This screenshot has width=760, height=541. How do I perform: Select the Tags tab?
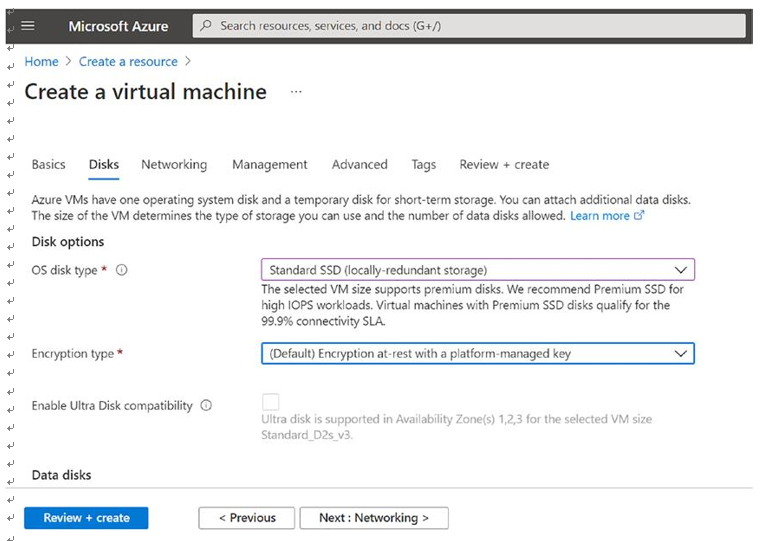coord(424,165)
